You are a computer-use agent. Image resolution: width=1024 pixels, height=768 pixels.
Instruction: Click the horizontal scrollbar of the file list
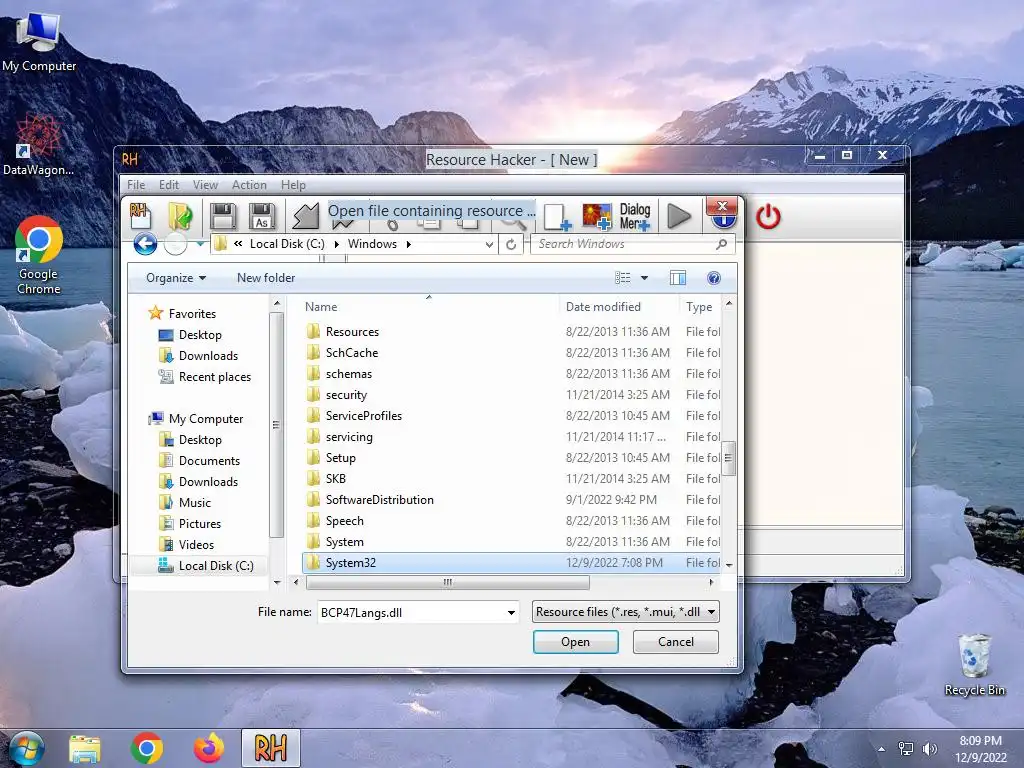448,582
